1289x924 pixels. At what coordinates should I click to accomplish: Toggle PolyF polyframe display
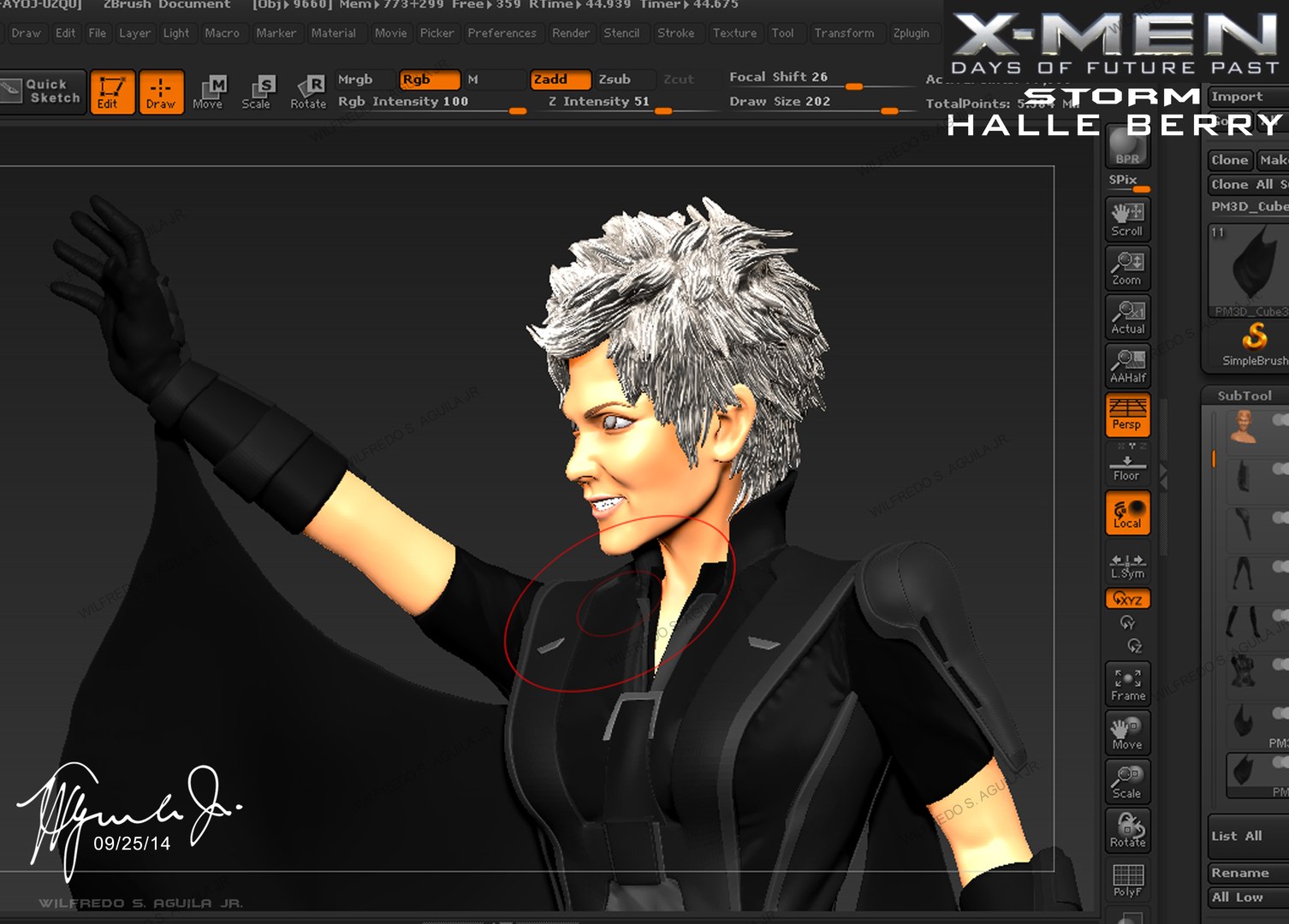tap(1127, 880)
